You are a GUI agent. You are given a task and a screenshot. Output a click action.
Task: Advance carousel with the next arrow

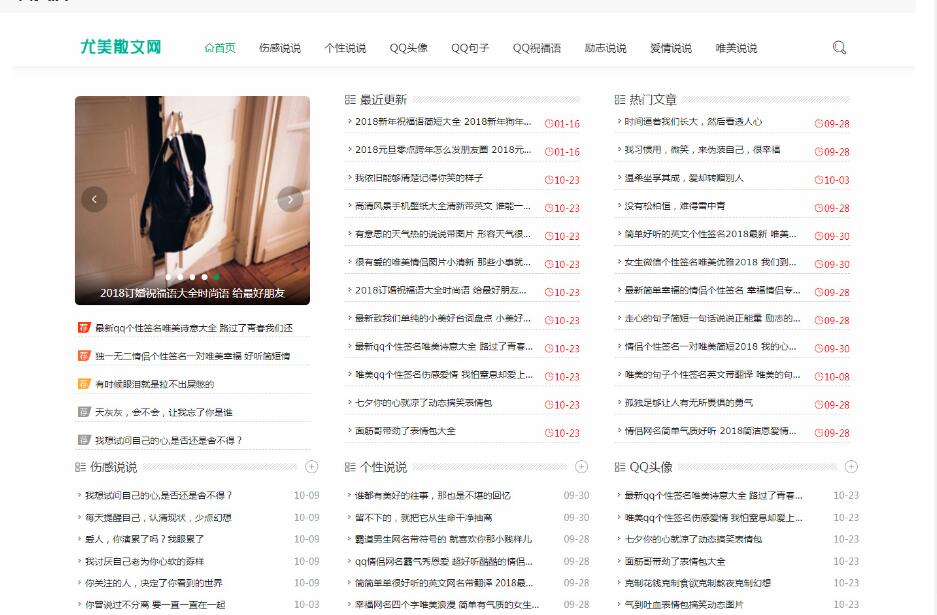pyautogui.click(x=290, y=199)
